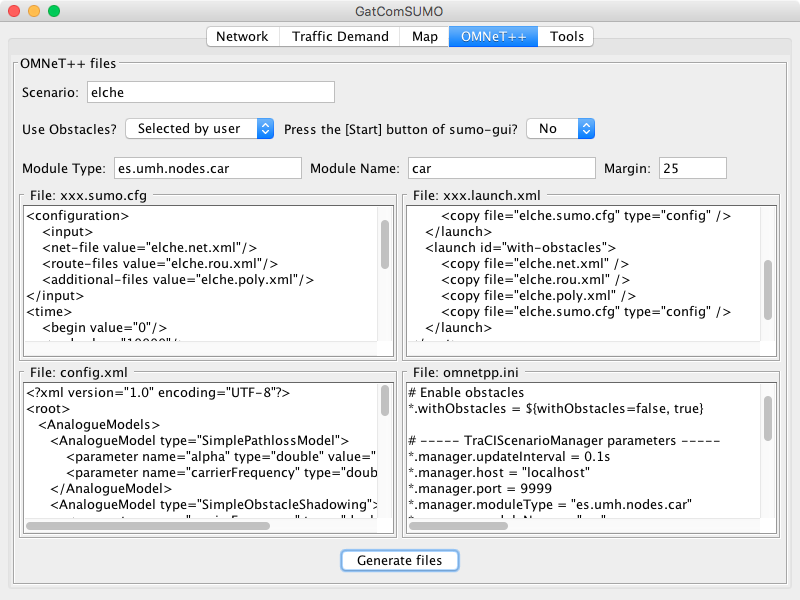This screenshot has height=600, width=800.
Task: Switch to the Network tab
Action: coord(242,37)
